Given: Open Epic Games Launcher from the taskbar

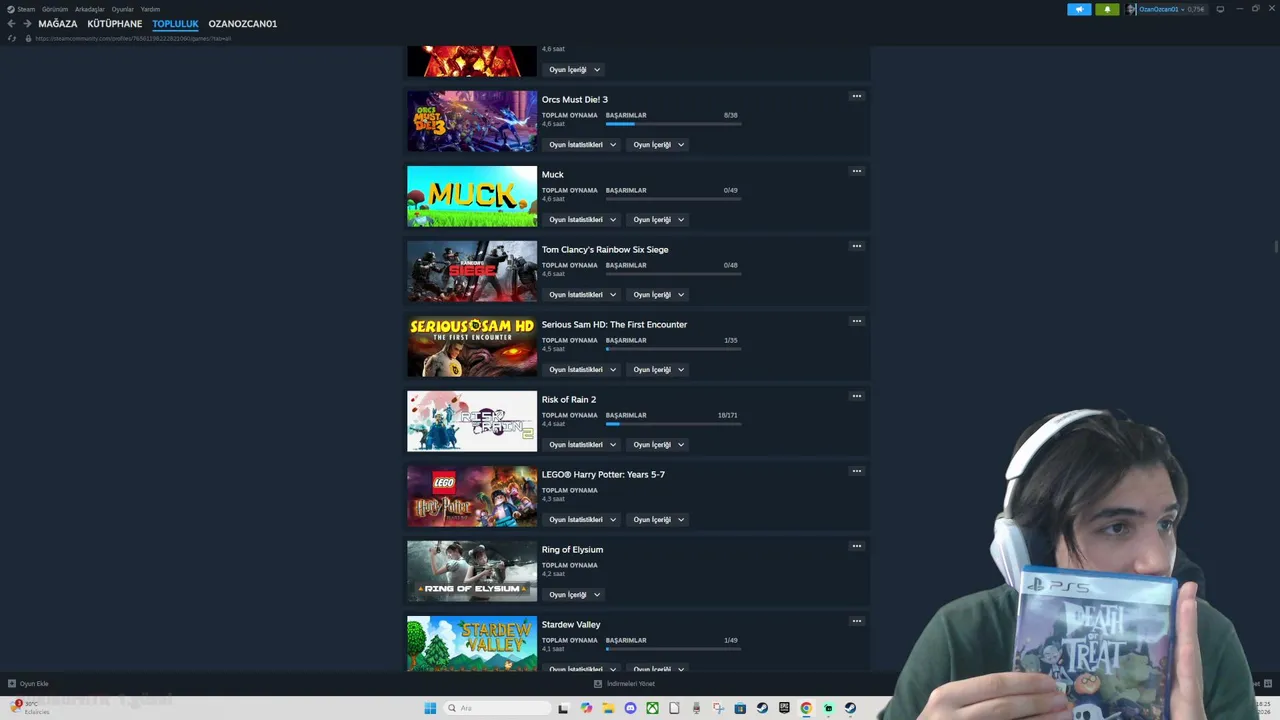Looking at the screenshot, I should (x=784, y=708).
